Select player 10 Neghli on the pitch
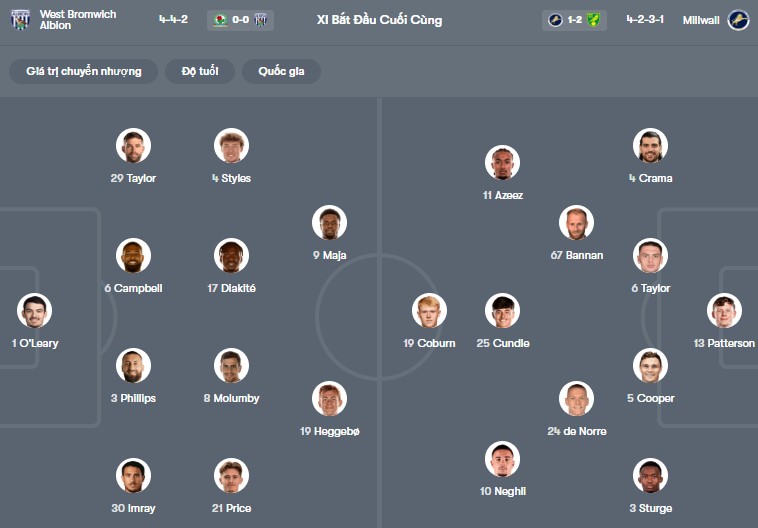This screenshot has height=528, width=758. point(503,459)
